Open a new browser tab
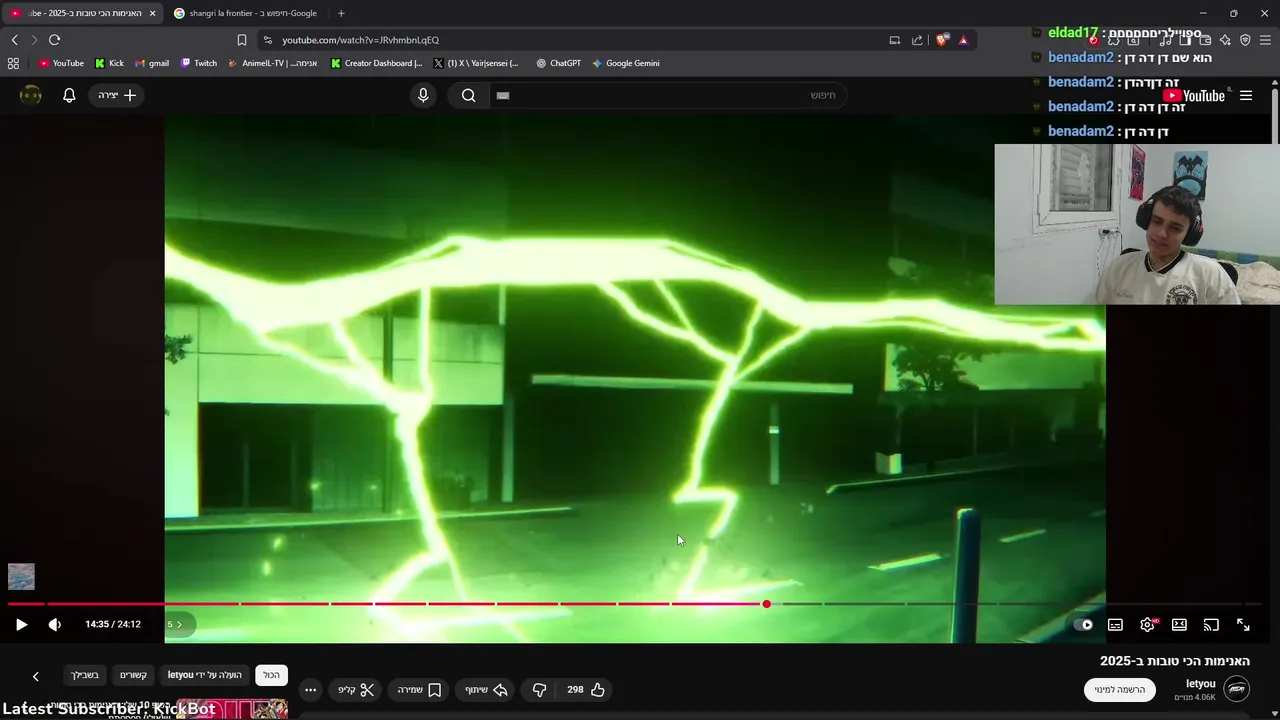The image size is (1280, 720). pyautogui.click(x=341, y=13)
